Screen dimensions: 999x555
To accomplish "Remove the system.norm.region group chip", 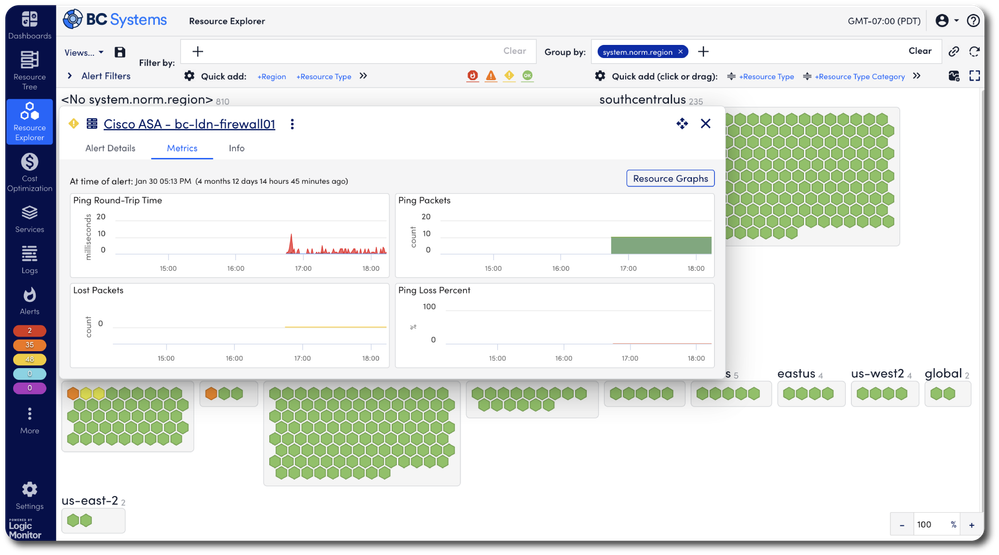I will click(x=680, y=52).
